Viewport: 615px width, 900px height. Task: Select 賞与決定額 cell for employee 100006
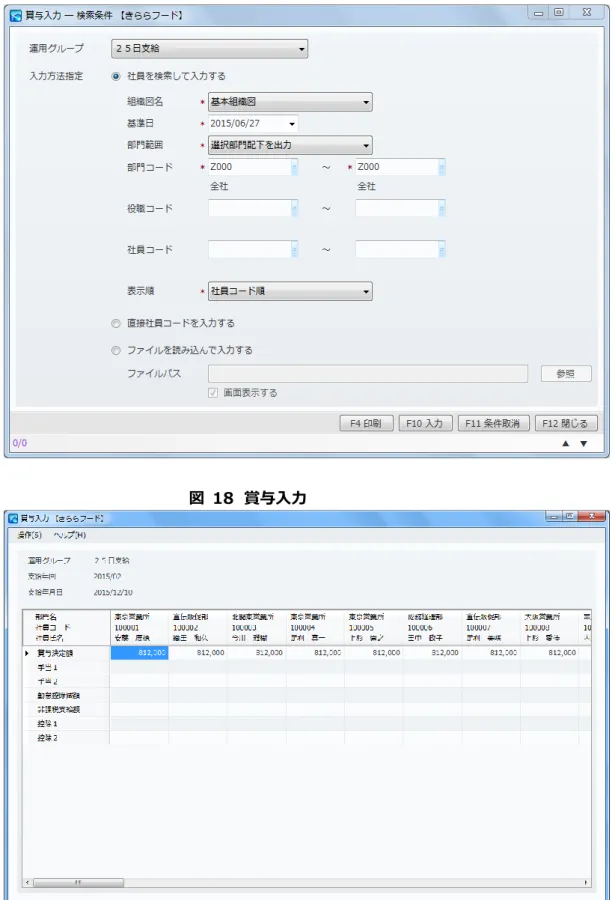(x=432, y=653)
